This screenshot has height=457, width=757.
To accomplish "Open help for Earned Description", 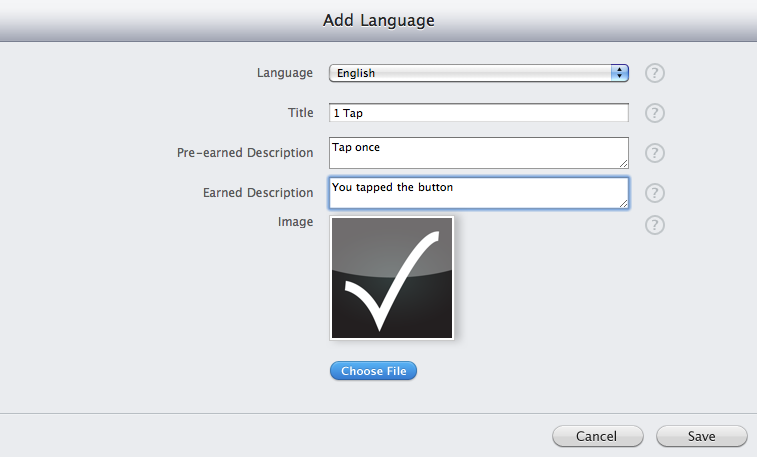I will point(655,193).
